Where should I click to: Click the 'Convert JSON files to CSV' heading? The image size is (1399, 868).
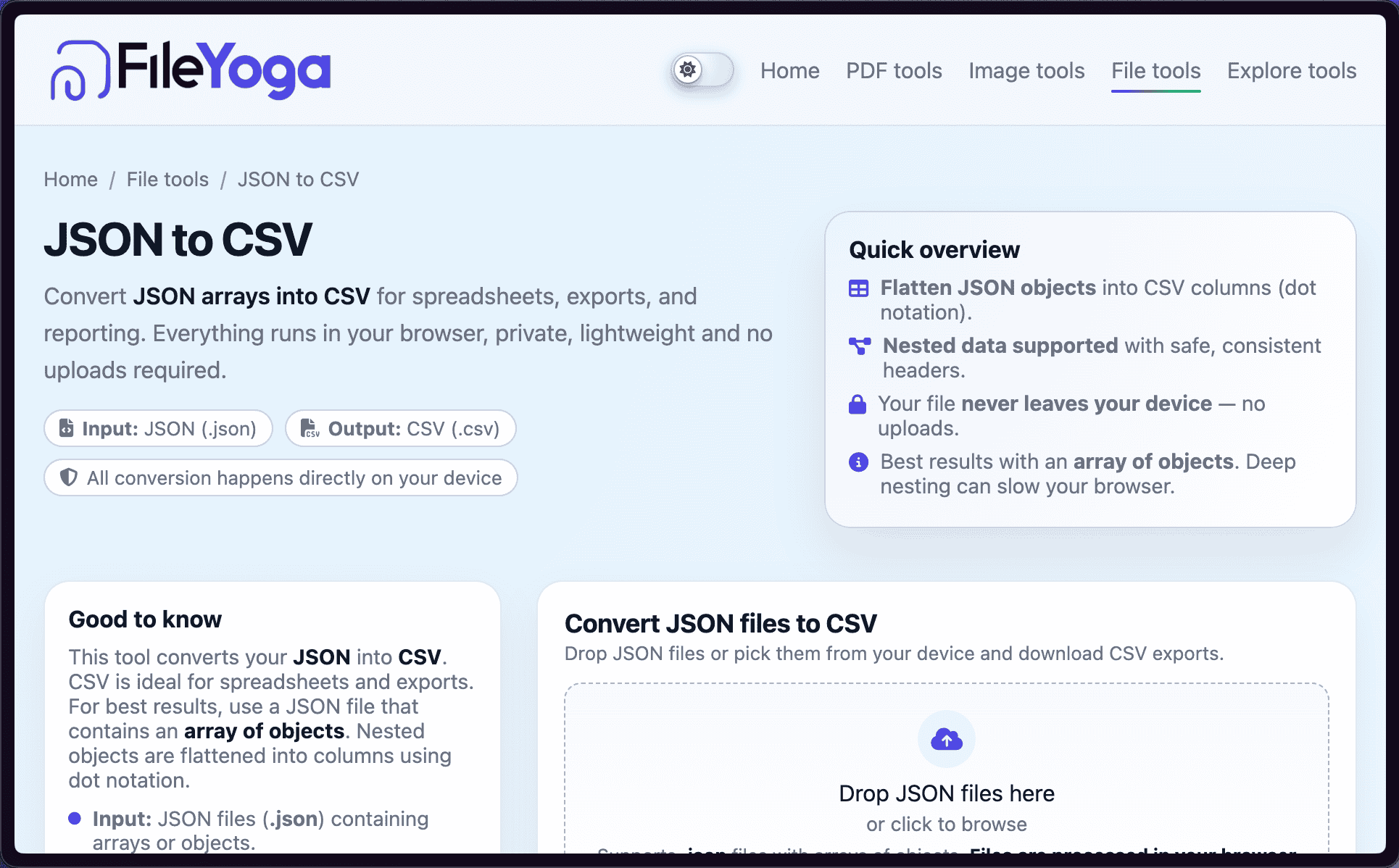click(x=721, y=623)
